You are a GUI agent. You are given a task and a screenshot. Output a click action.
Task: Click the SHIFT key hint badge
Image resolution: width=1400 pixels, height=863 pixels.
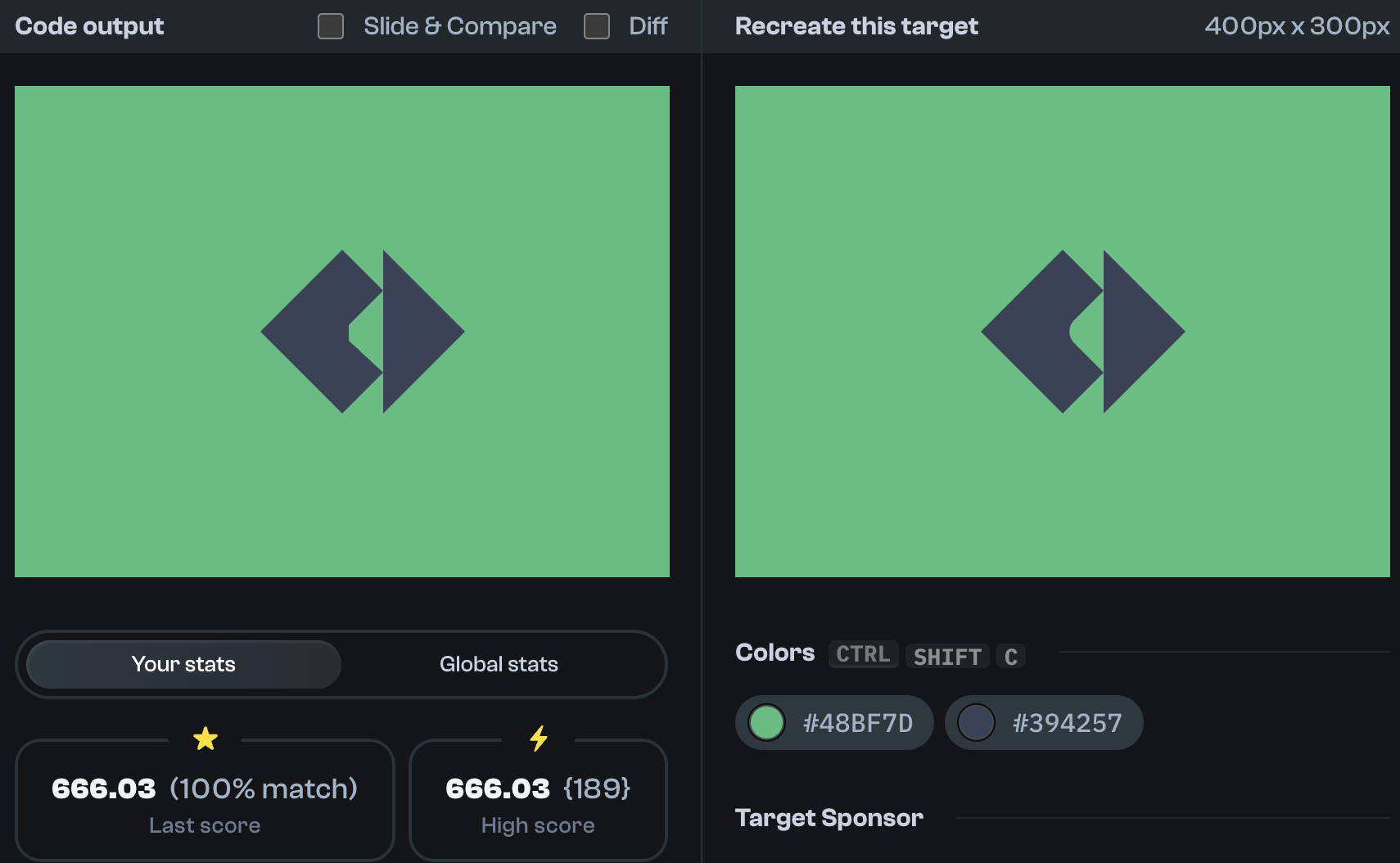pyautogui.click(x=946, y=656)
